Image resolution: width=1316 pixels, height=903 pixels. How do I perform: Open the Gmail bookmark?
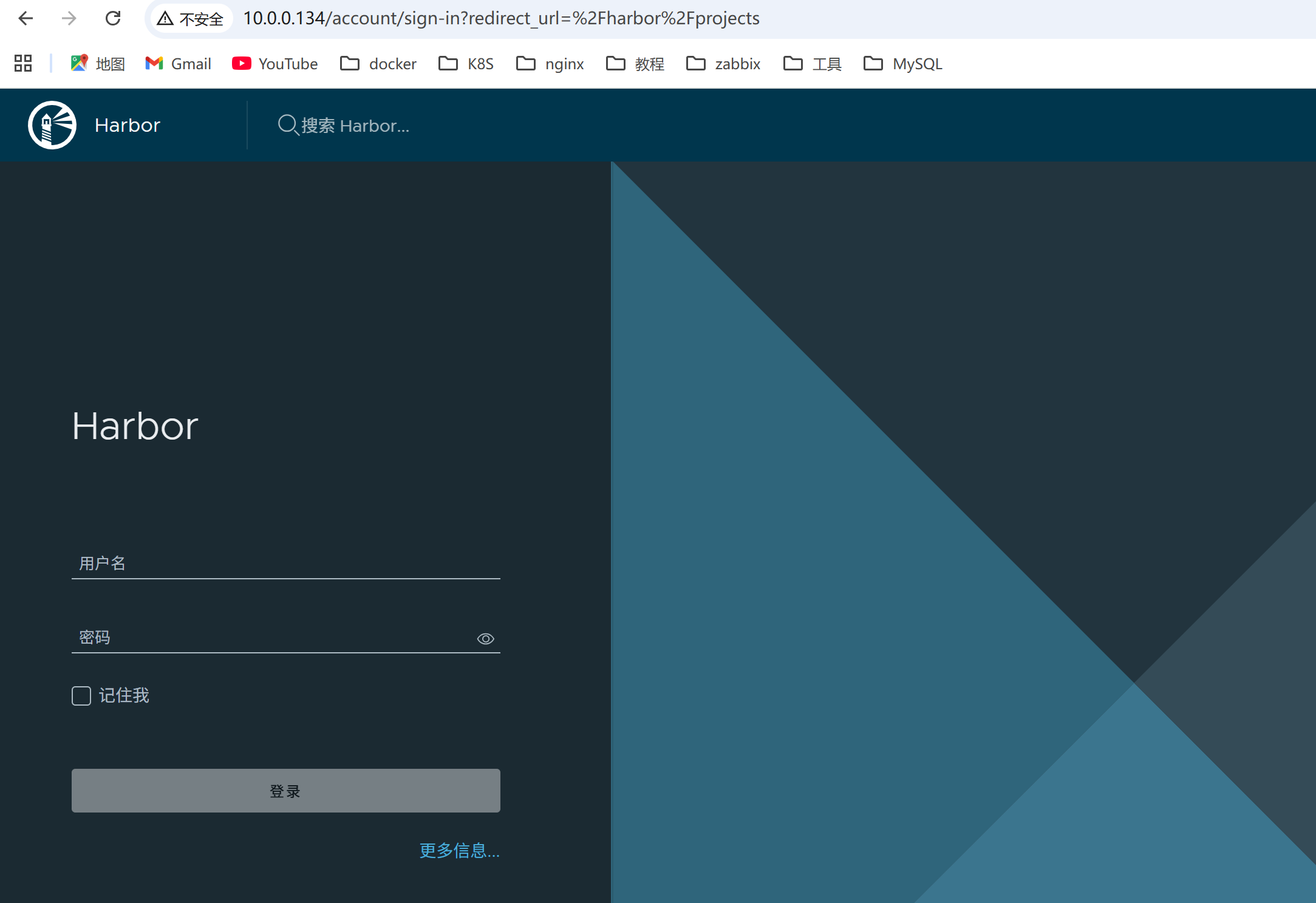(x=178, y=63)
